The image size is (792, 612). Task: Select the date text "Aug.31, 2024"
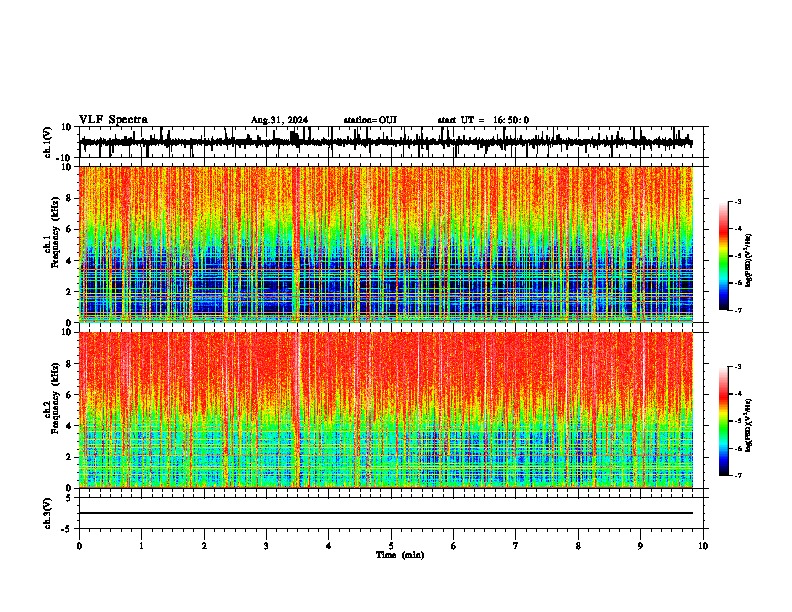point(279,120)
